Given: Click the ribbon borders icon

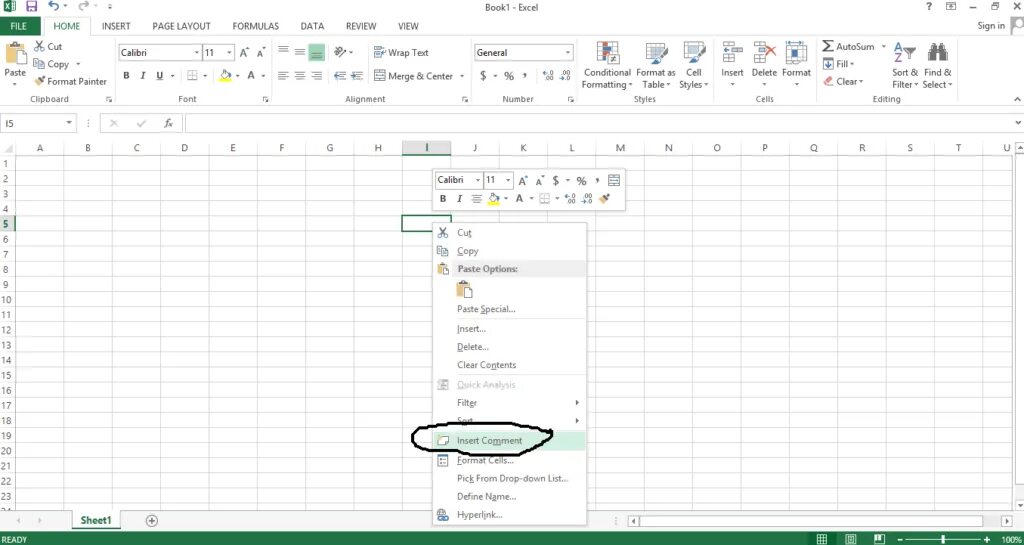Looking at the screenshot, I should pyautogui.click(x=192, y=76).
